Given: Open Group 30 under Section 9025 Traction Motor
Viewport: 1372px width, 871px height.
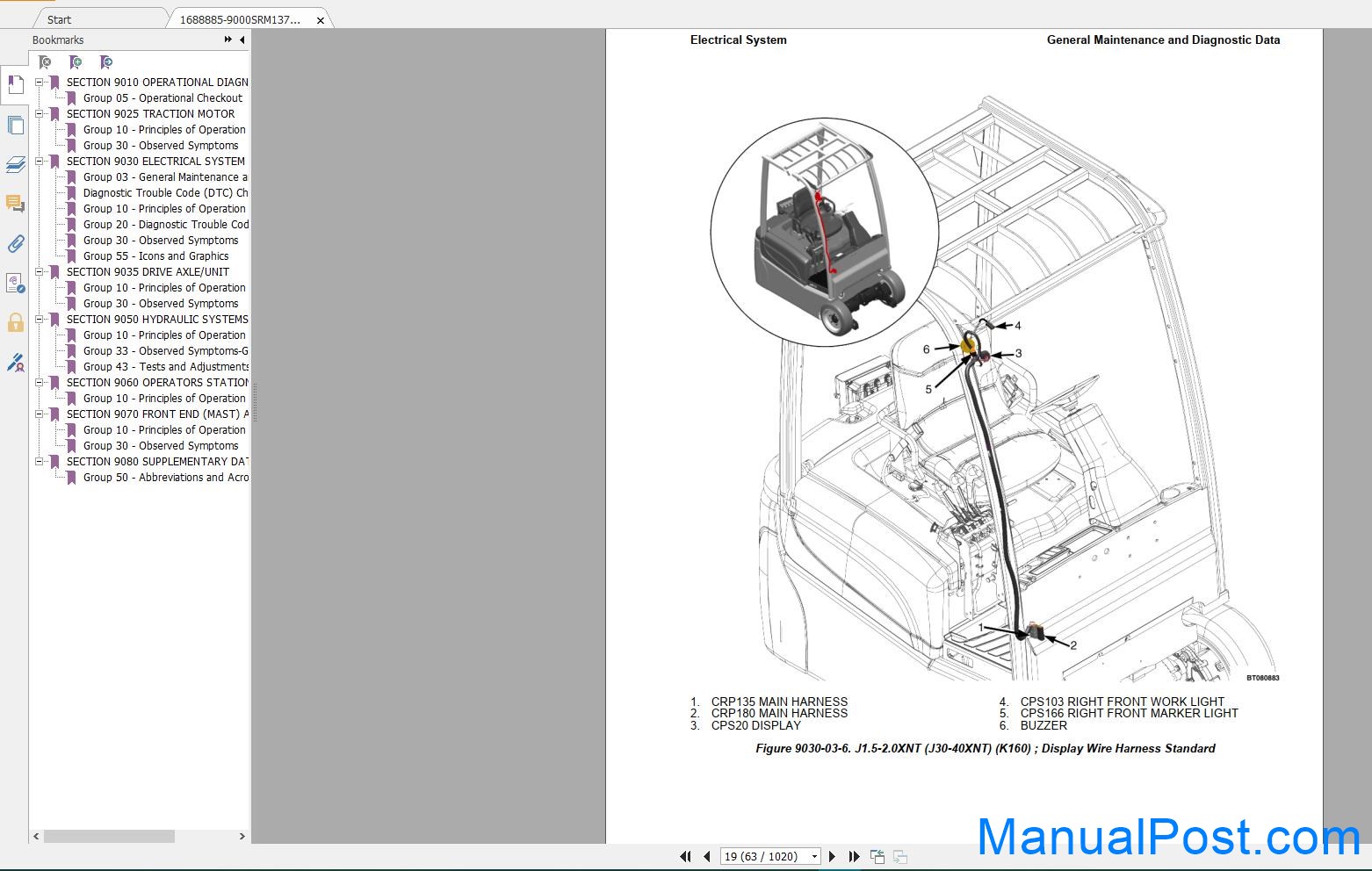Looking at the screenshot, I should click(x=161, y=146).
